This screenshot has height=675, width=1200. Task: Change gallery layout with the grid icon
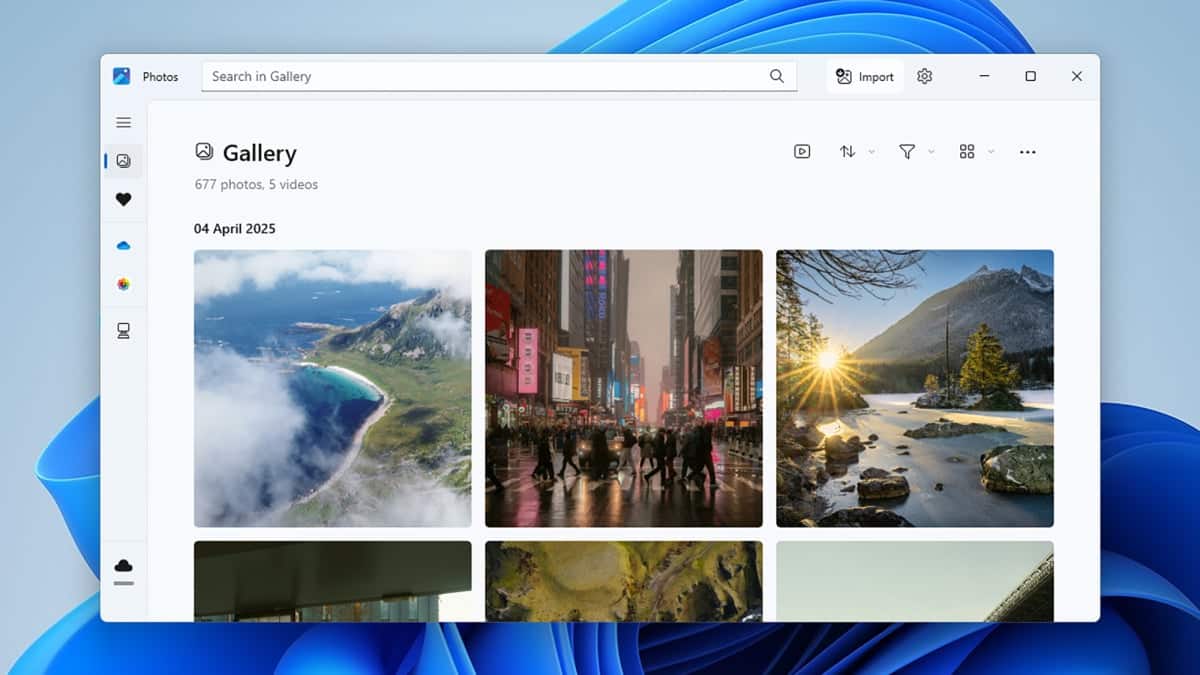coord(967,151)
